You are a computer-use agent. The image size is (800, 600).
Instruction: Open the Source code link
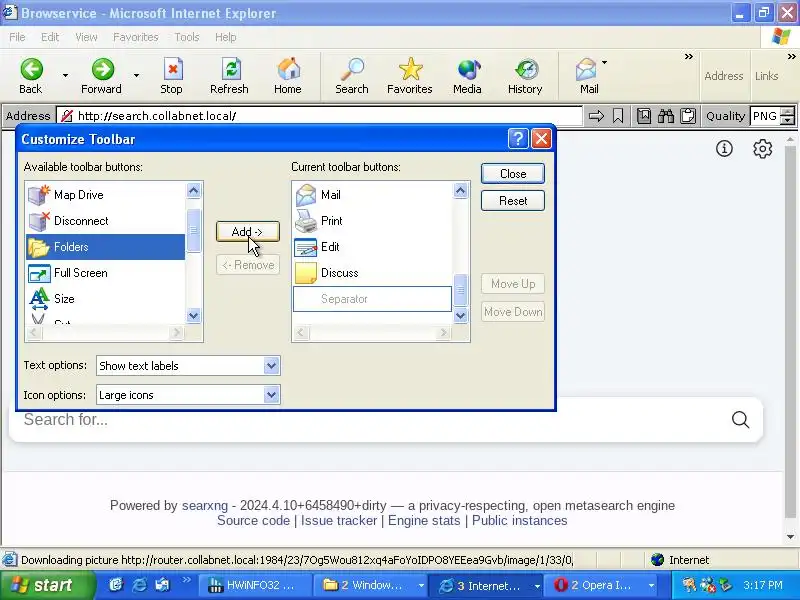click(253, 521)
